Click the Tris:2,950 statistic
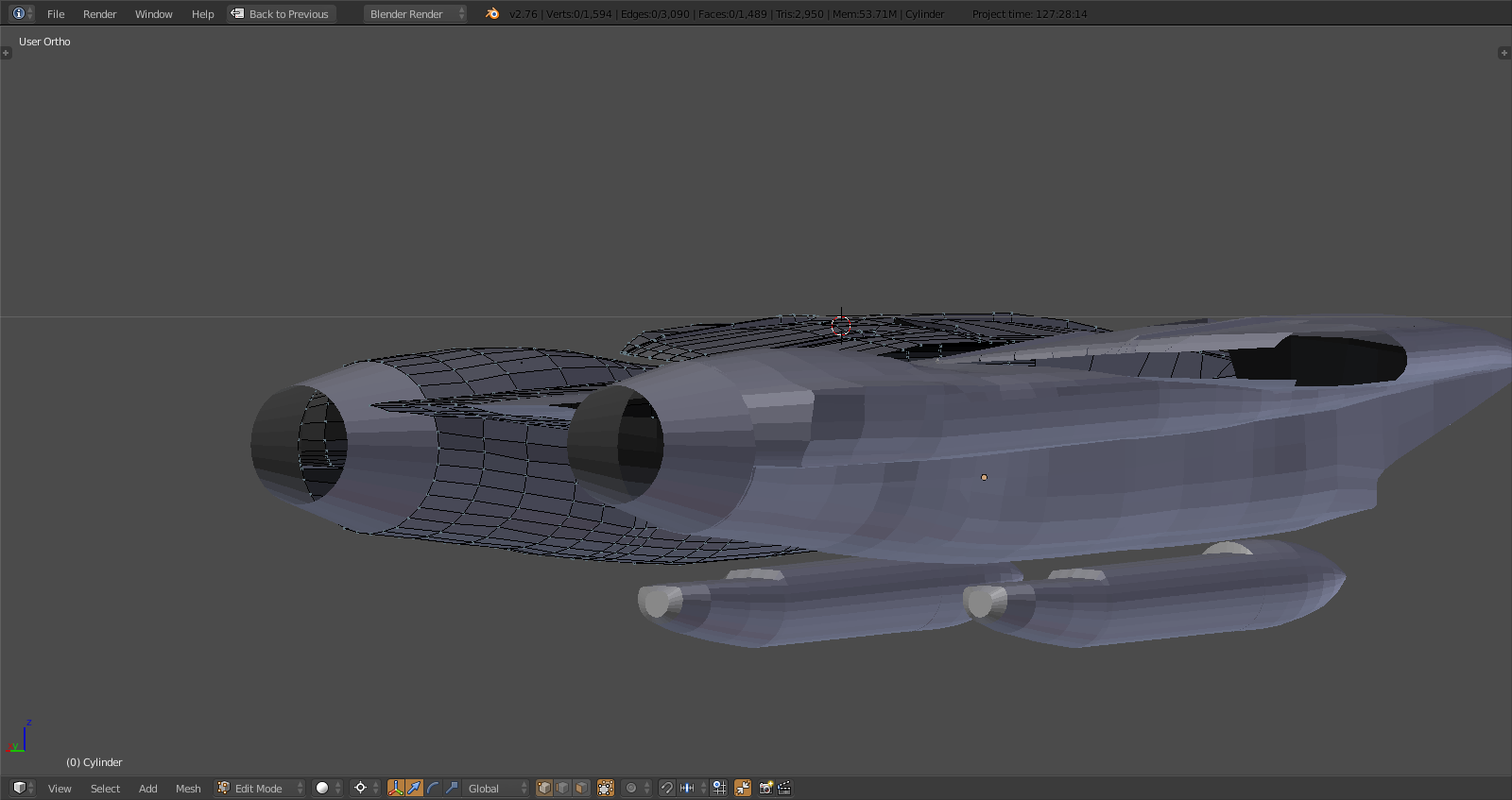 point(799,14)
